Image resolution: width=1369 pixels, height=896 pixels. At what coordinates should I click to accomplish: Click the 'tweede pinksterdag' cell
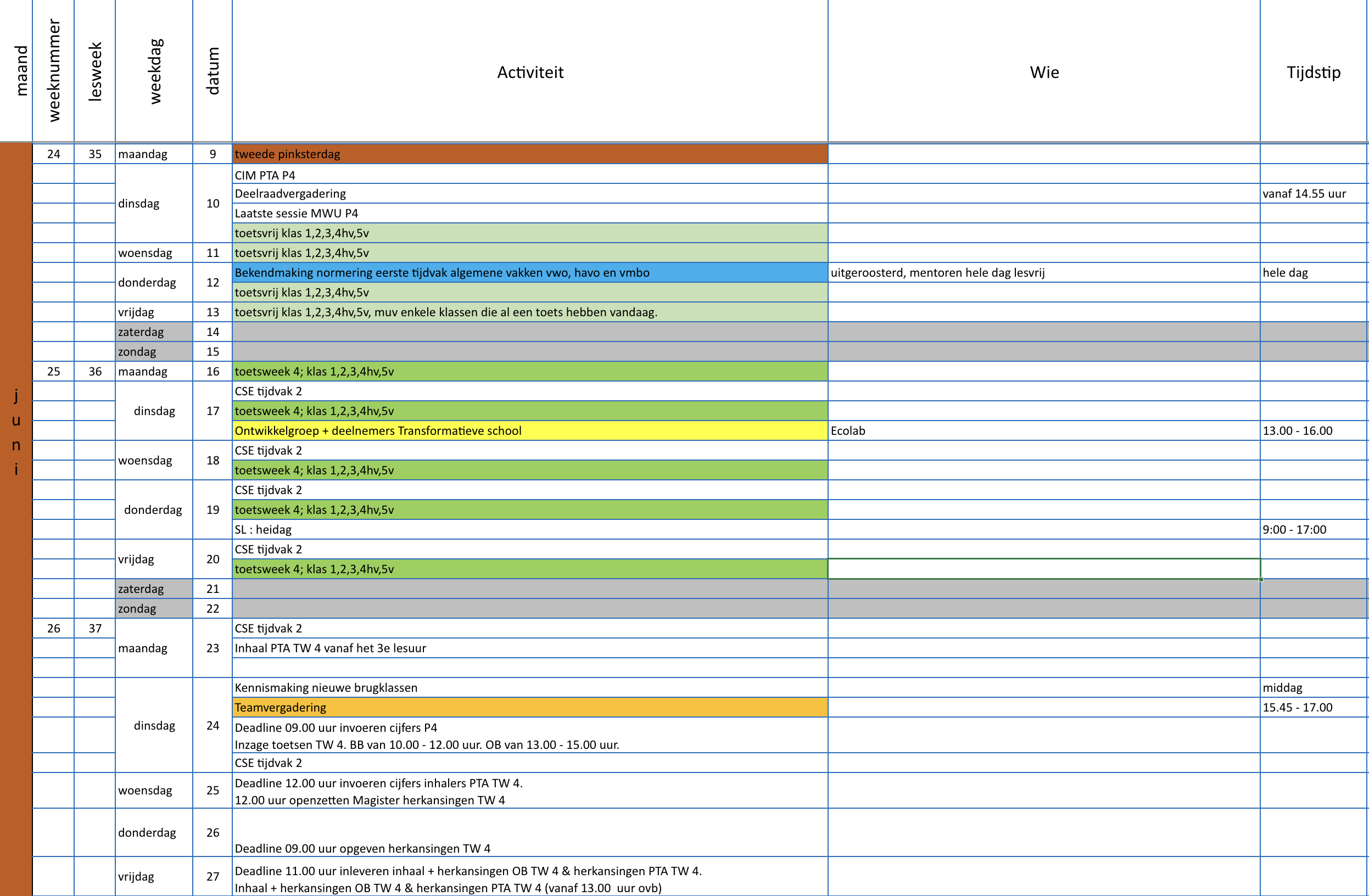tap(530, 154)
